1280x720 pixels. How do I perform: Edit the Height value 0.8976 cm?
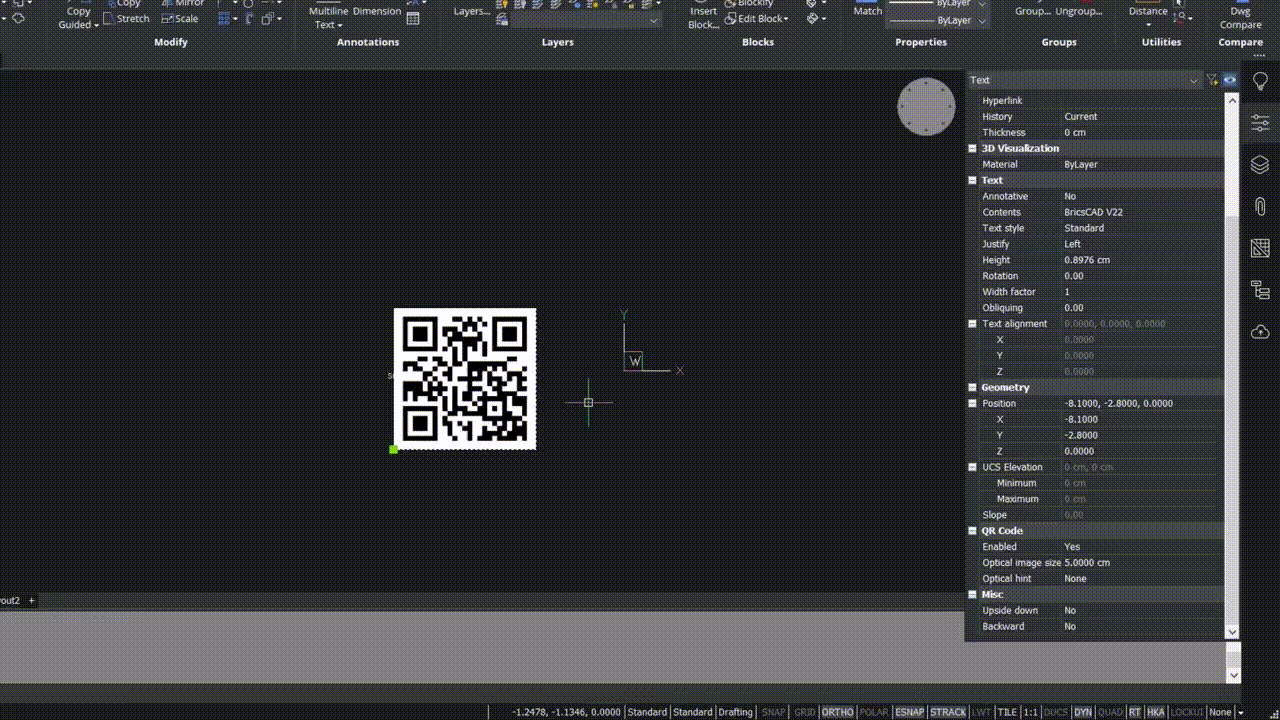1142,260
